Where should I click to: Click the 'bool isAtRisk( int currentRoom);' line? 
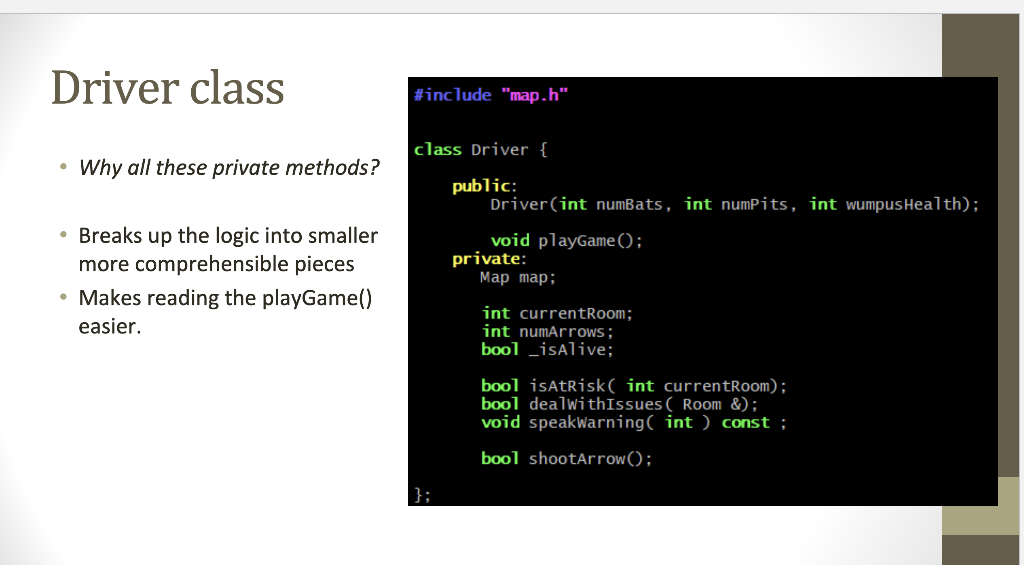point(634,386)
